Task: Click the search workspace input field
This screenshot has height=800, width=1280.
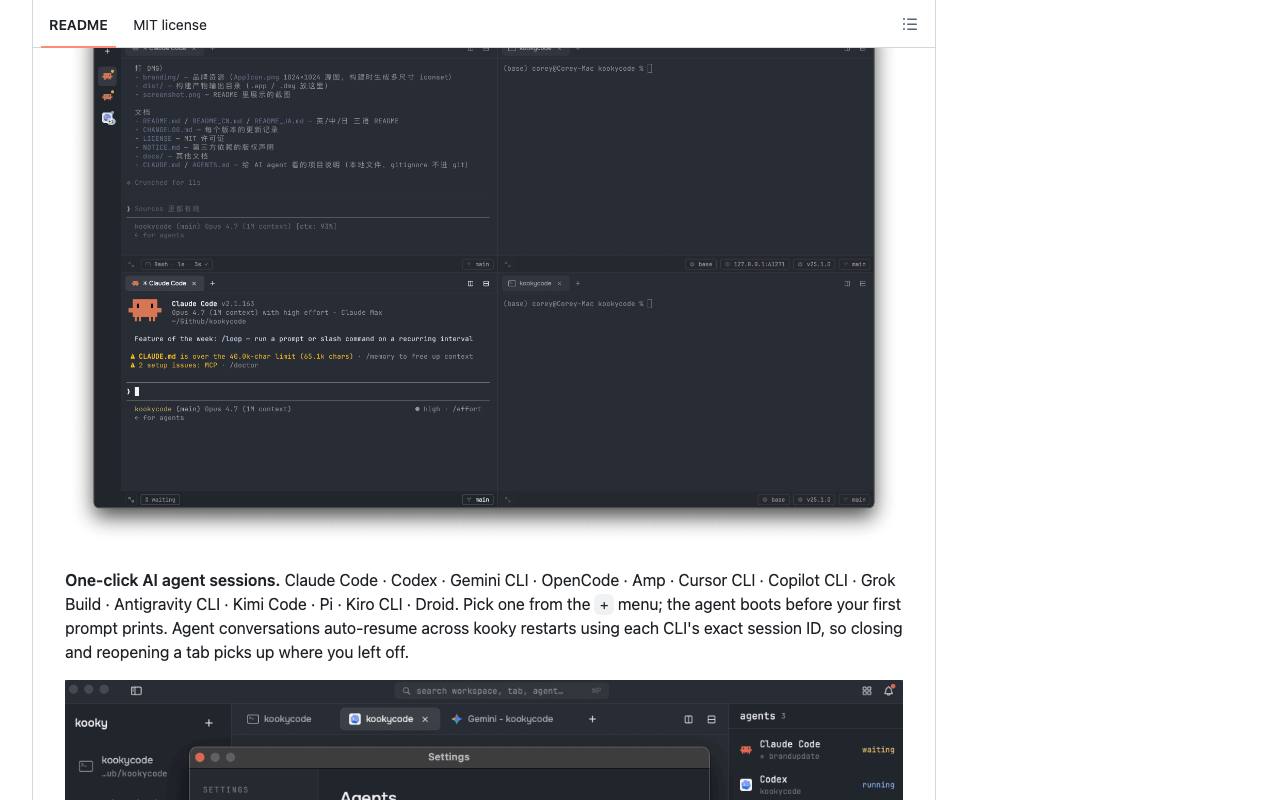Action: 501,690
